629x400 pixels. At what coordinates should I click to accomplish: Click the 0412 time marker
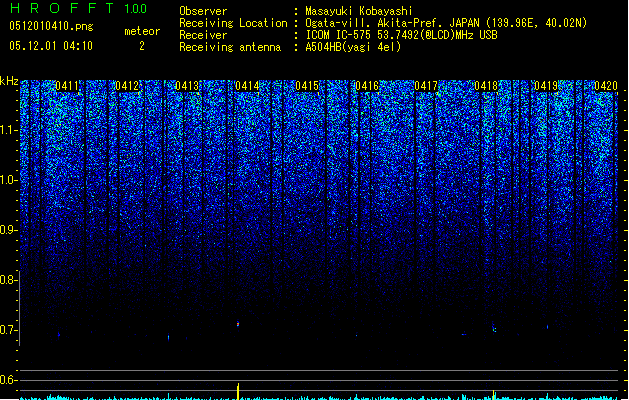tap(127, 86)
